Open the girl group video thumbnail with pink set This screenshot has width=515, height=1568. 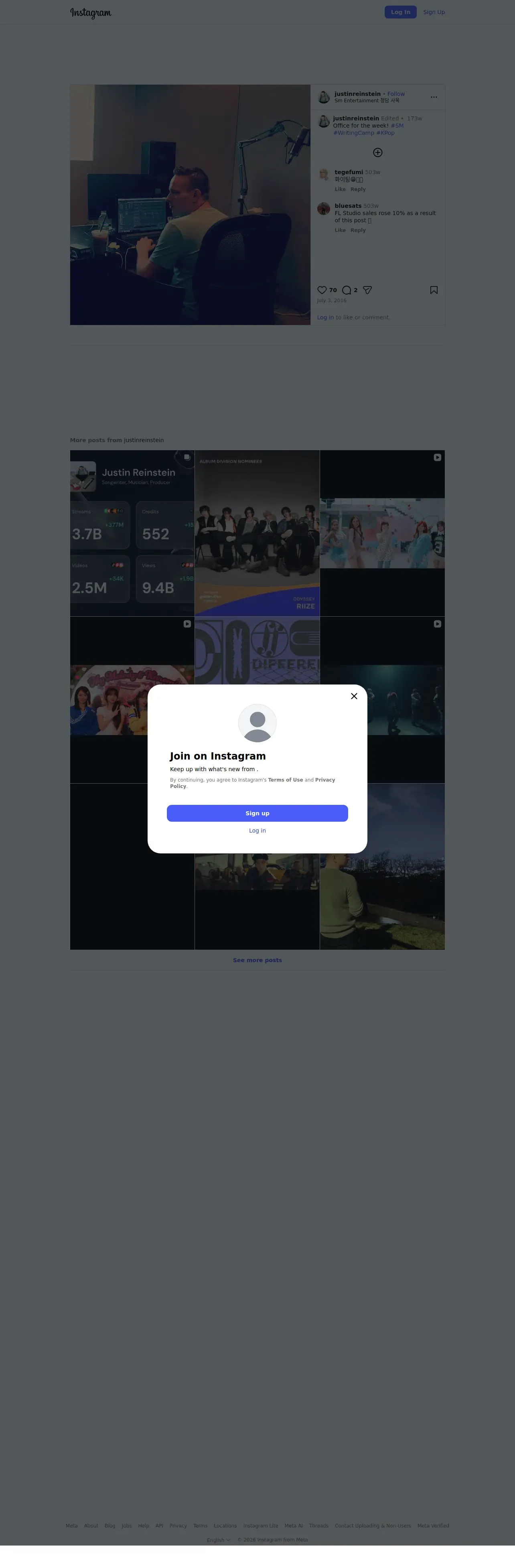tap(382, 533)
